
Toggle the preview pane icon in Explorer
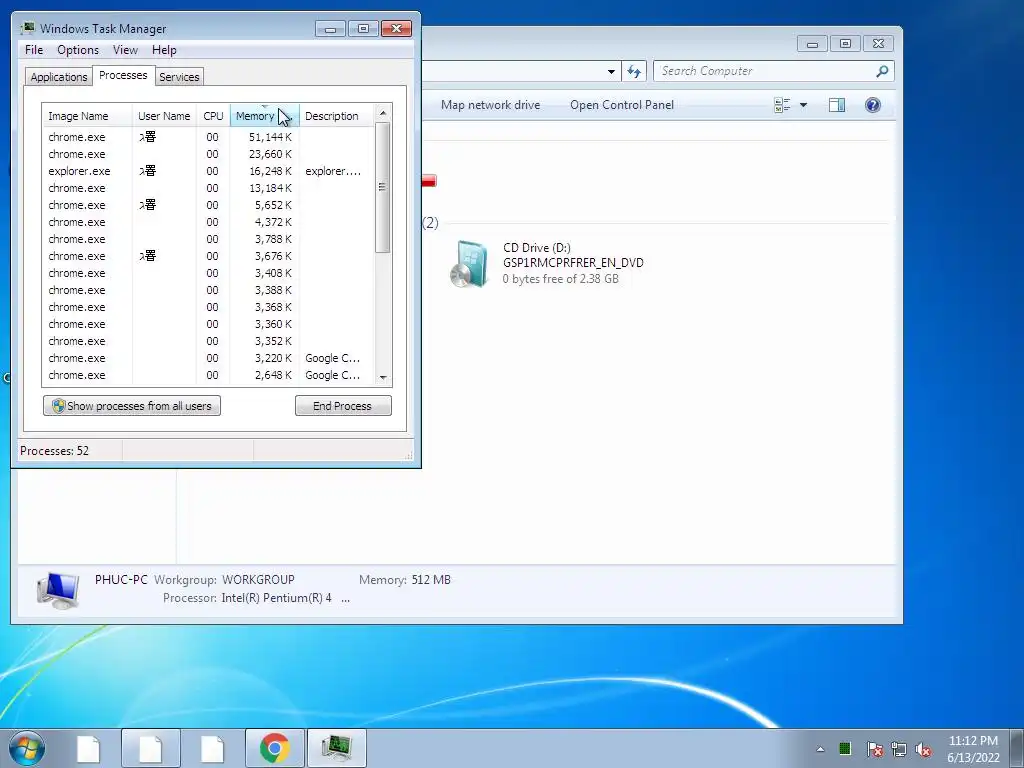coord(837,105)
